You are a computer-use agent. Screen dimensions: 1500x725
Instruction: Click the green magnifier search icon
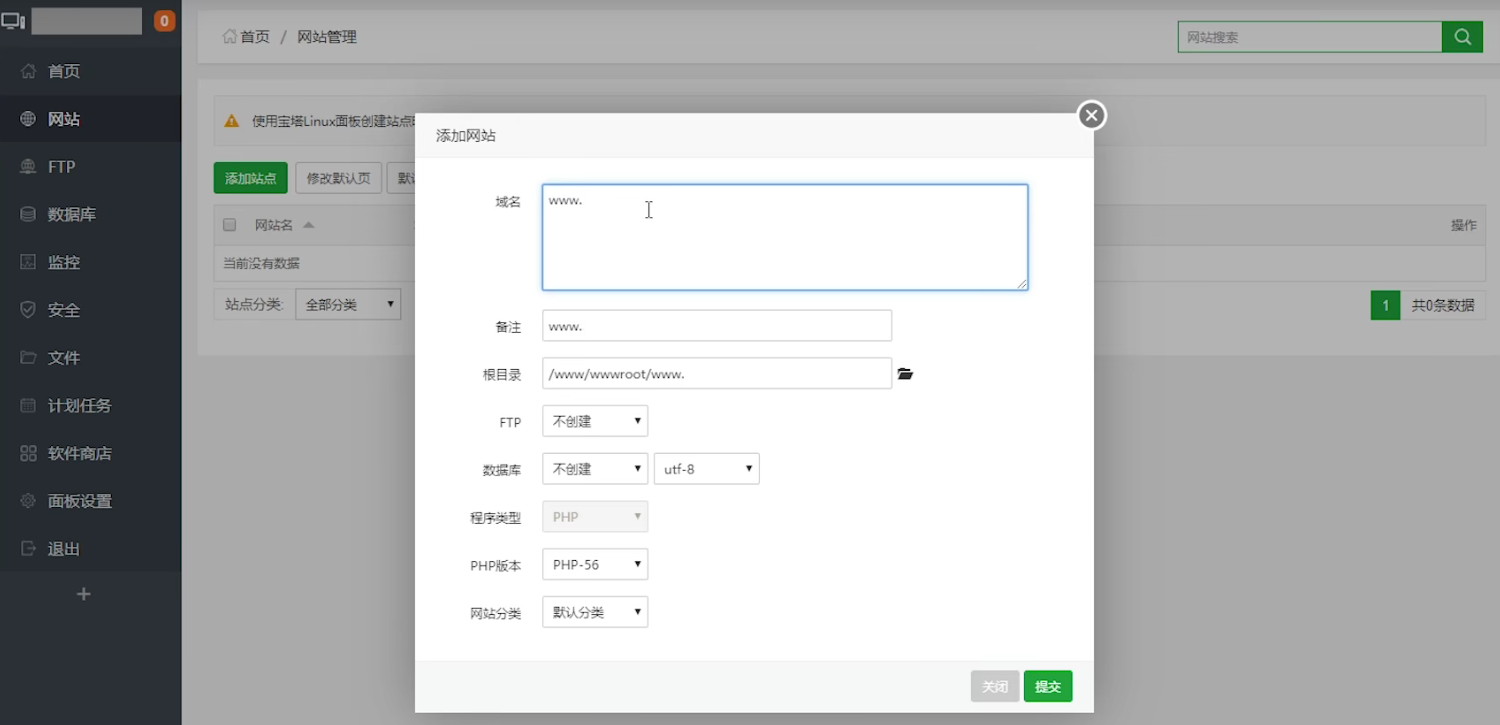pyautogui.click(x=1462, y=37)
